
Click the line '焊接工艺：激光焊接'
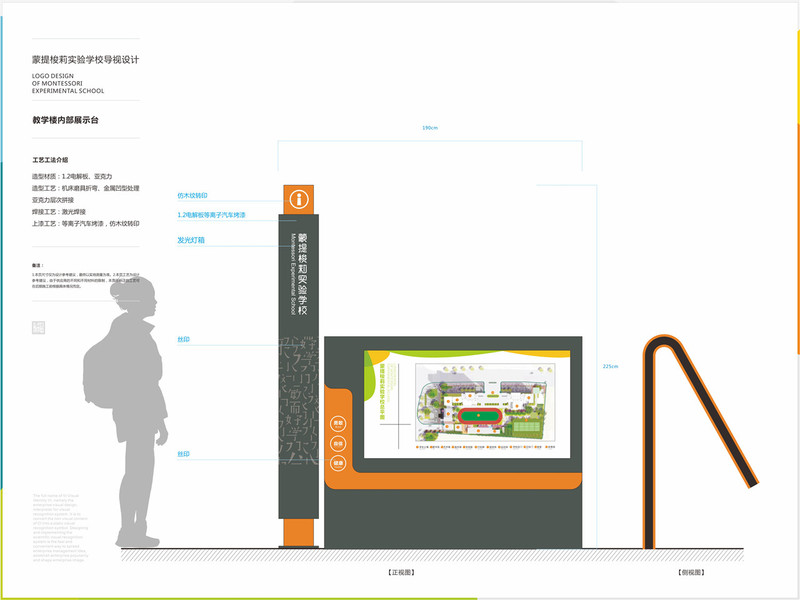click(x=59, y=212)
